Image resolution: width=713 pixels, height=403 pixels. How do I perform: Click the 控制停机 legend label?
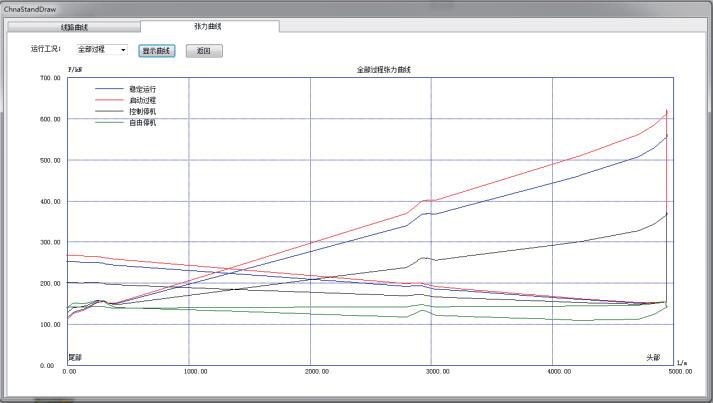click(143, 111)
